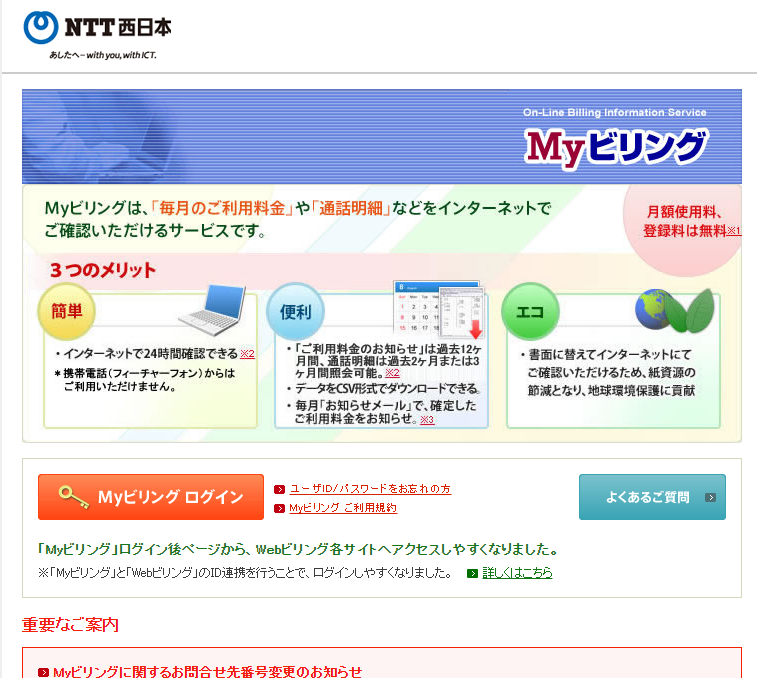Follow the 詳しくはこちら link

[517, 573]
